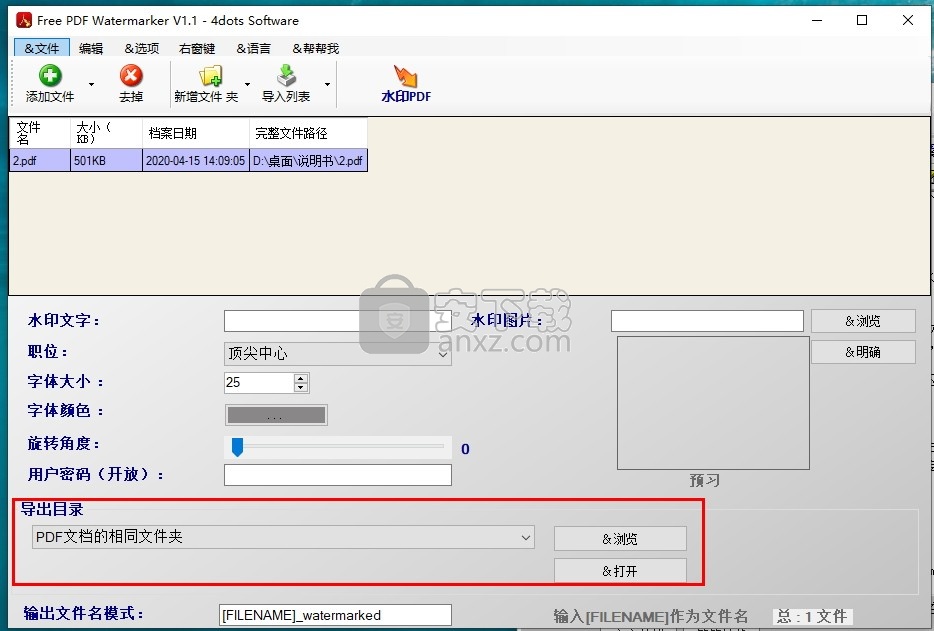Click the font size value field

coord(259,383)
